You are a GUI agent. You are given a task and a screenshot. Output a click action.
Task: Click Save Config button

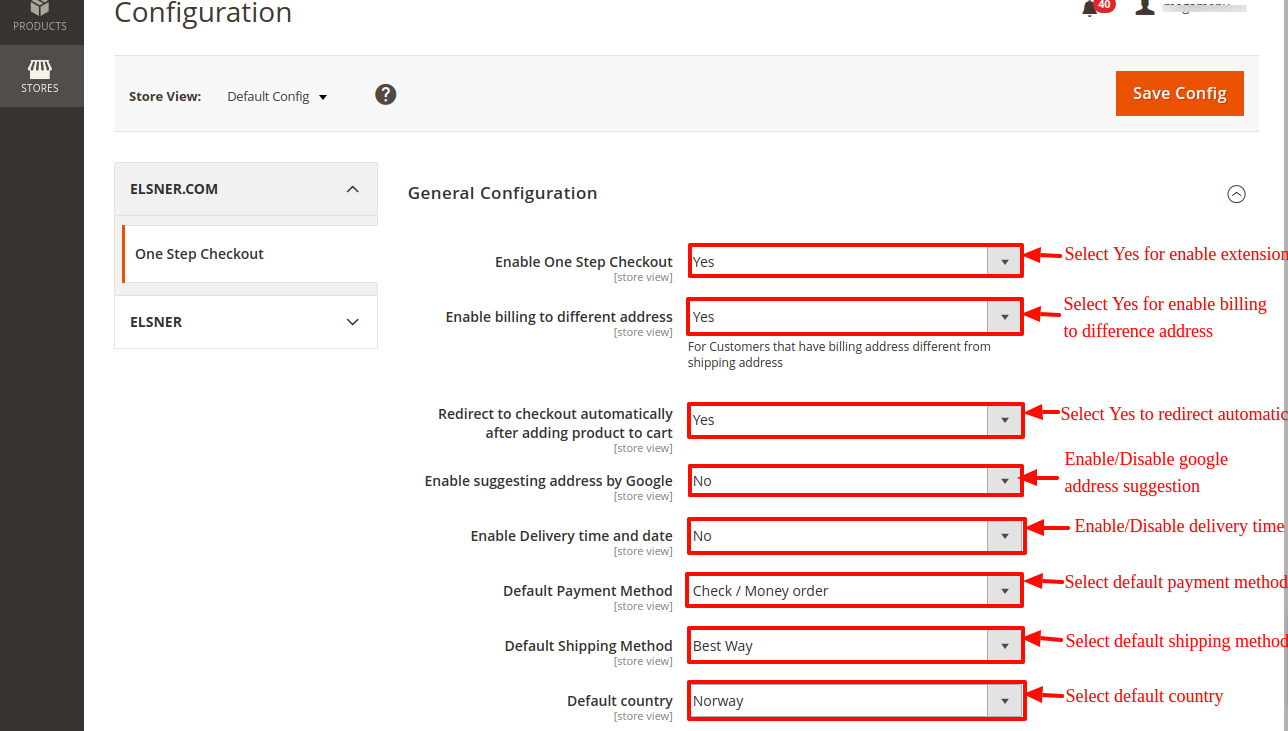click(1179, 93)
